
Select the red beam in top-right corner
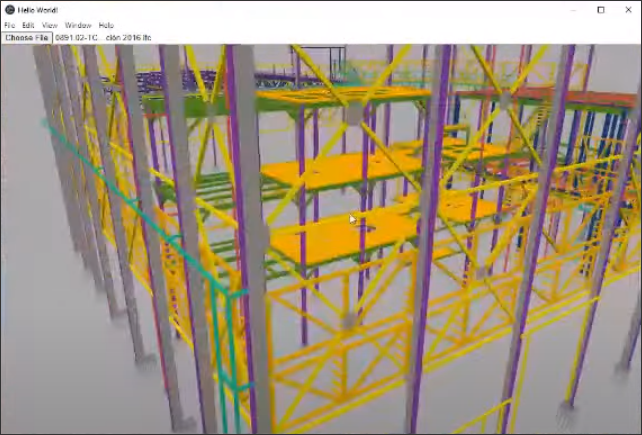[x=600, y=97]
